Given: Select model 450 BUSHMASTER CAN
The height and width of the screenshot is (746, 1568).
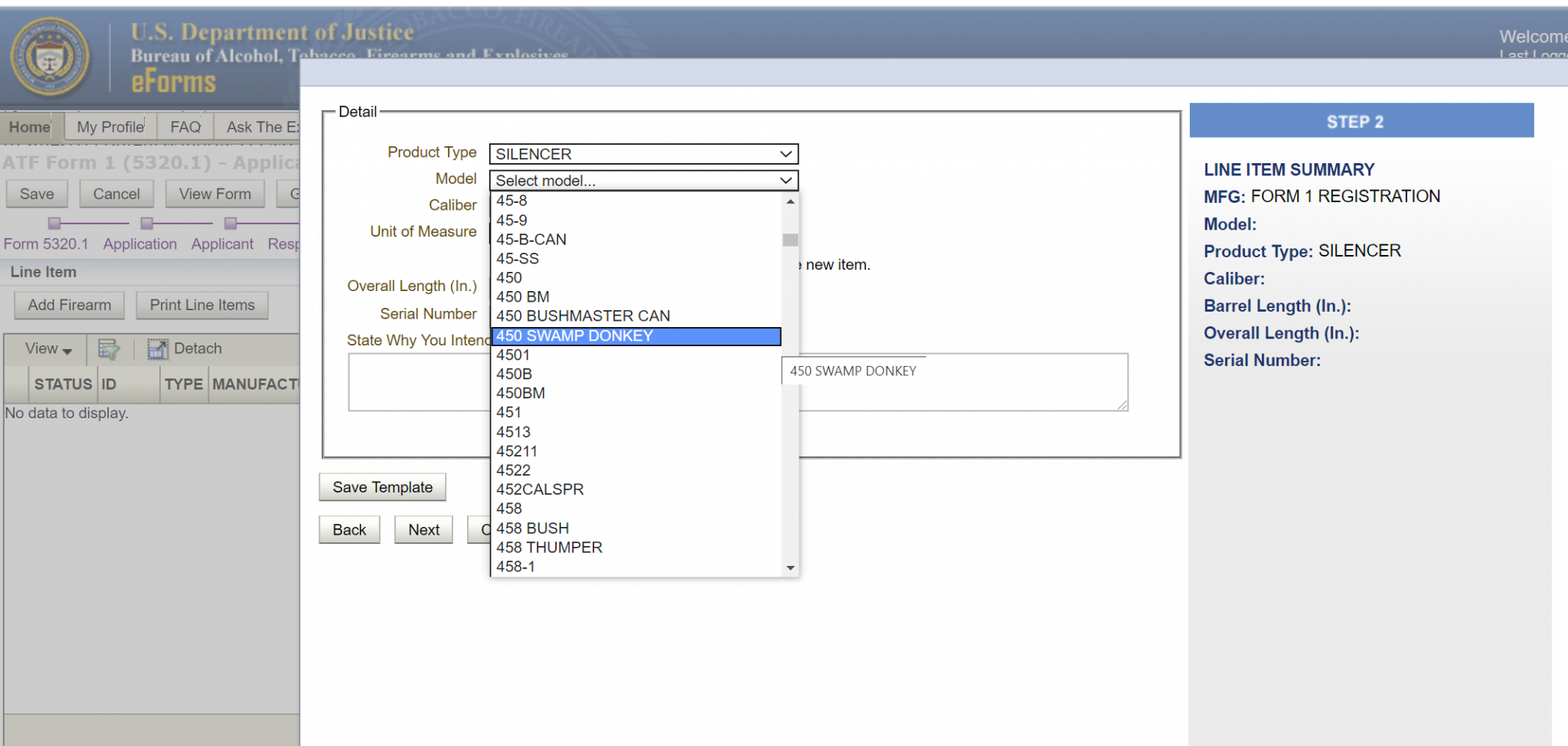Looking at the screenshot, I should [x=635, y=316].
